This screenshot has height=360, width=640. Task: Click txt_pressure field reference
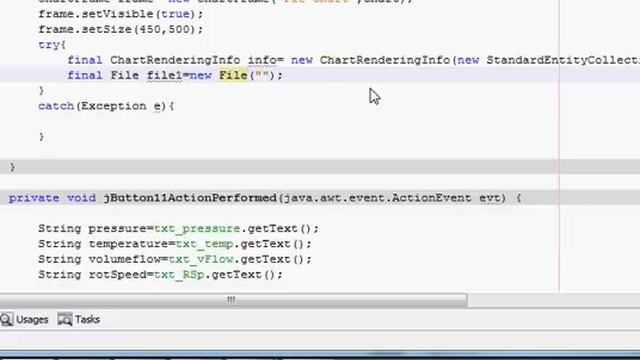pyautogui.click(x=197, y=229)
